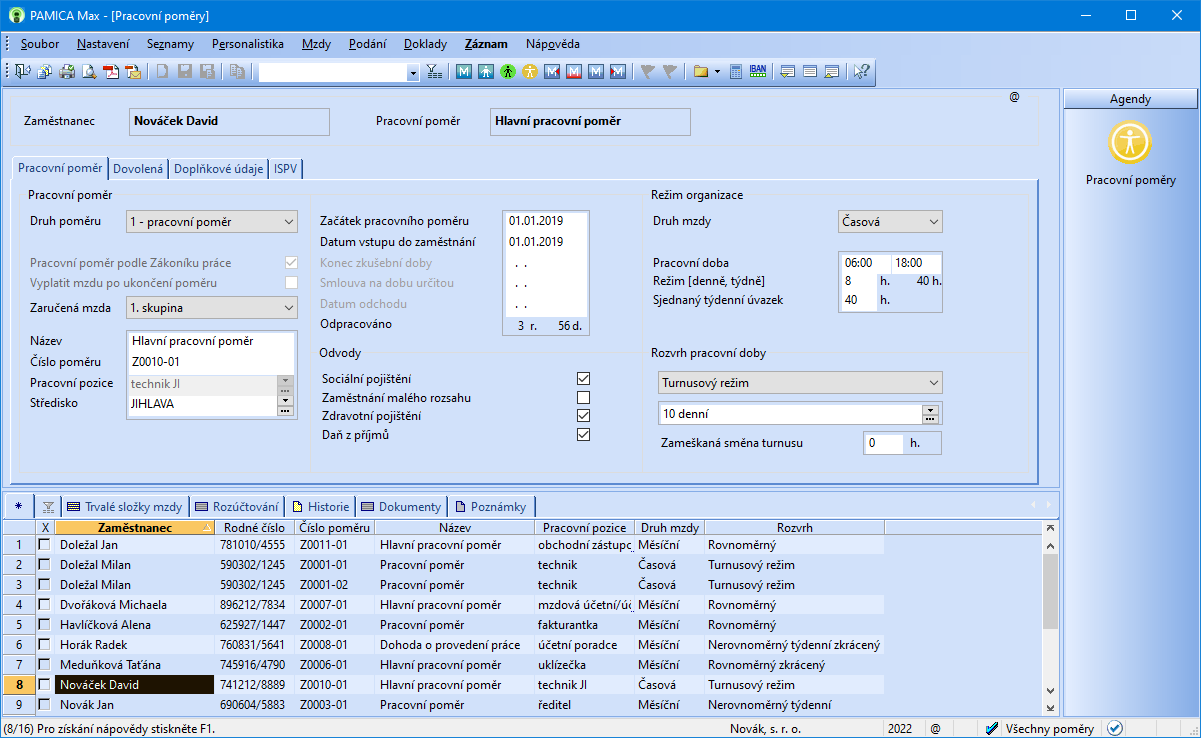Check the row checkbox for Doležal Jan
The image size is (1201, 738).
44,544
